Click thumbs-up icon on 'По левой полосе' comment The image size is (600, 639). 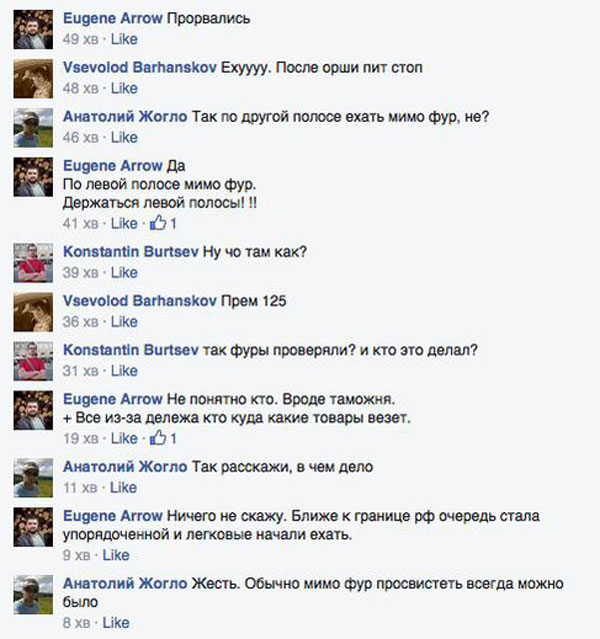(x=158, y=223)
